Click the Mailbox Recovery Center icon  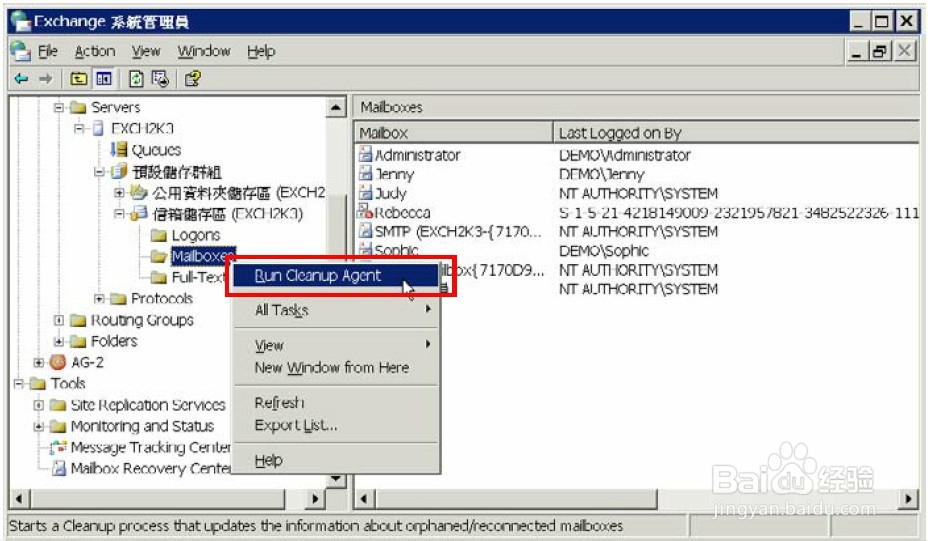[x=59, y=468]
